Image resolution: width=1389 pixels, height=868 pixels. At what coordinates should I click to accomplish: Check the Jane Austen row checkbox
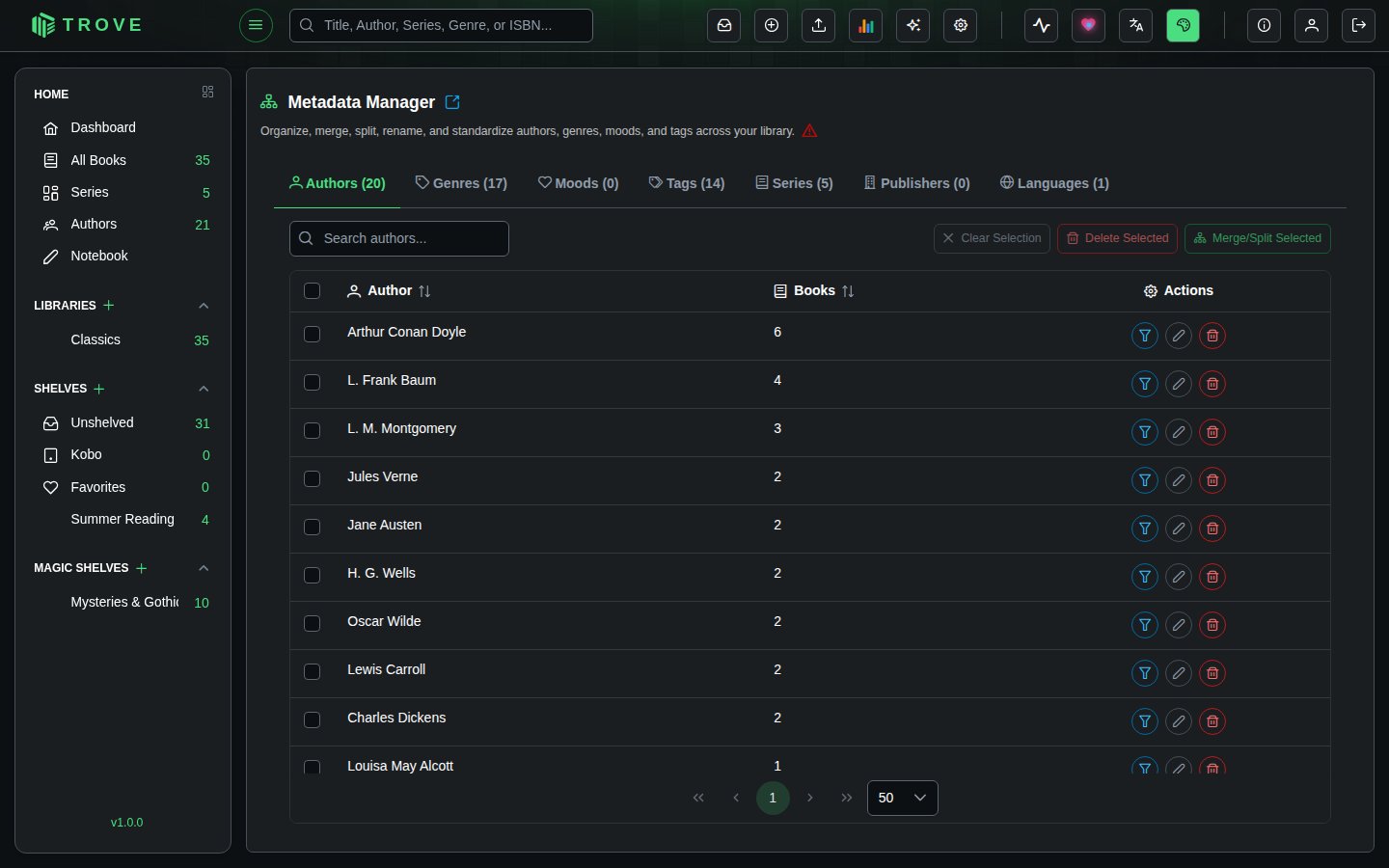[312, 527]
